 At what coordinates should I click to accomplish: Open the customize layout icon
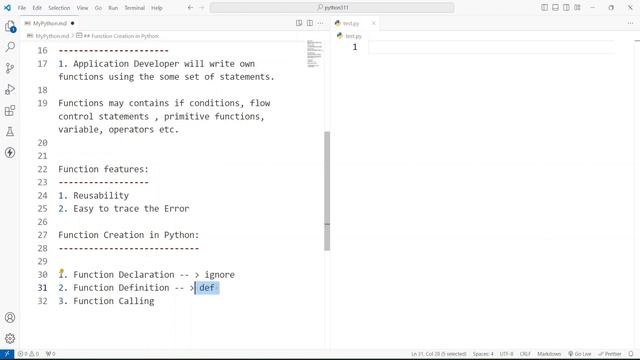tap(577, 7)
